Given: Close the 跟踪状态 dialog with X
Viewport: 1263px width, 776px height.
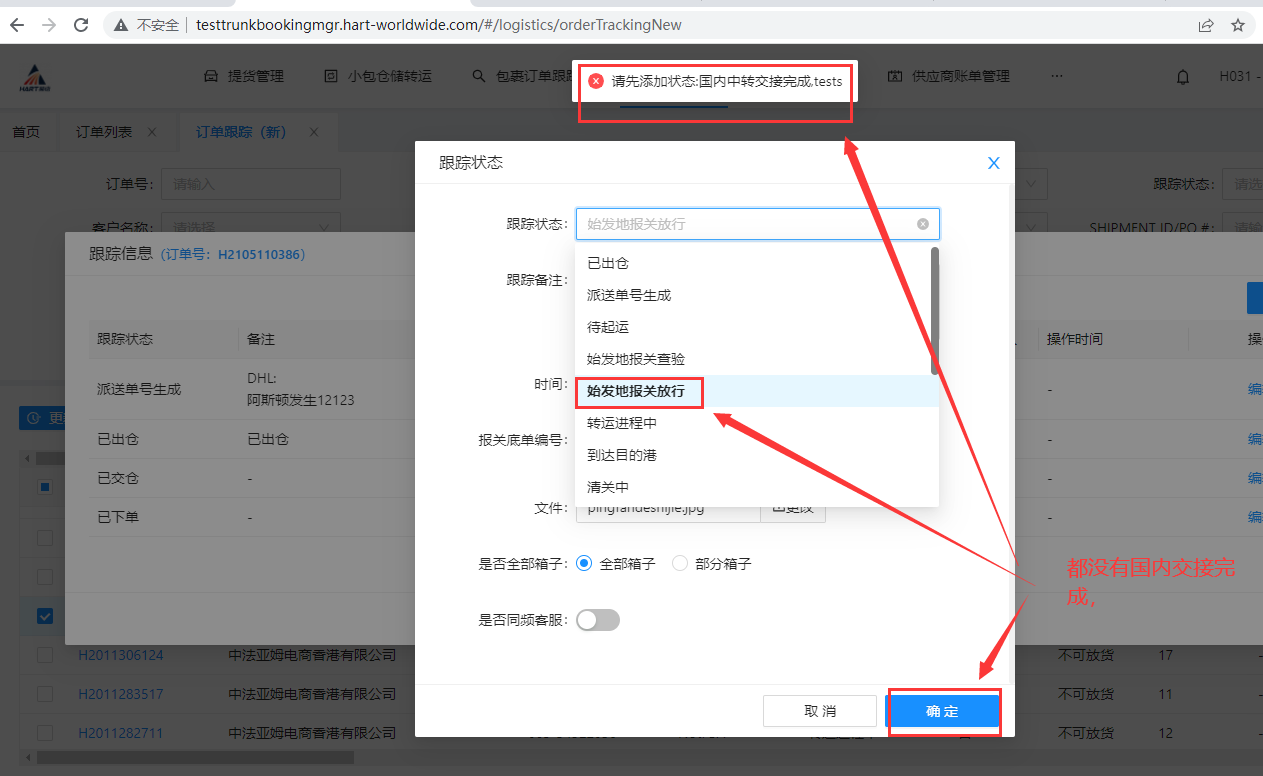Looking at the screenshot, I should click(993, 163).
